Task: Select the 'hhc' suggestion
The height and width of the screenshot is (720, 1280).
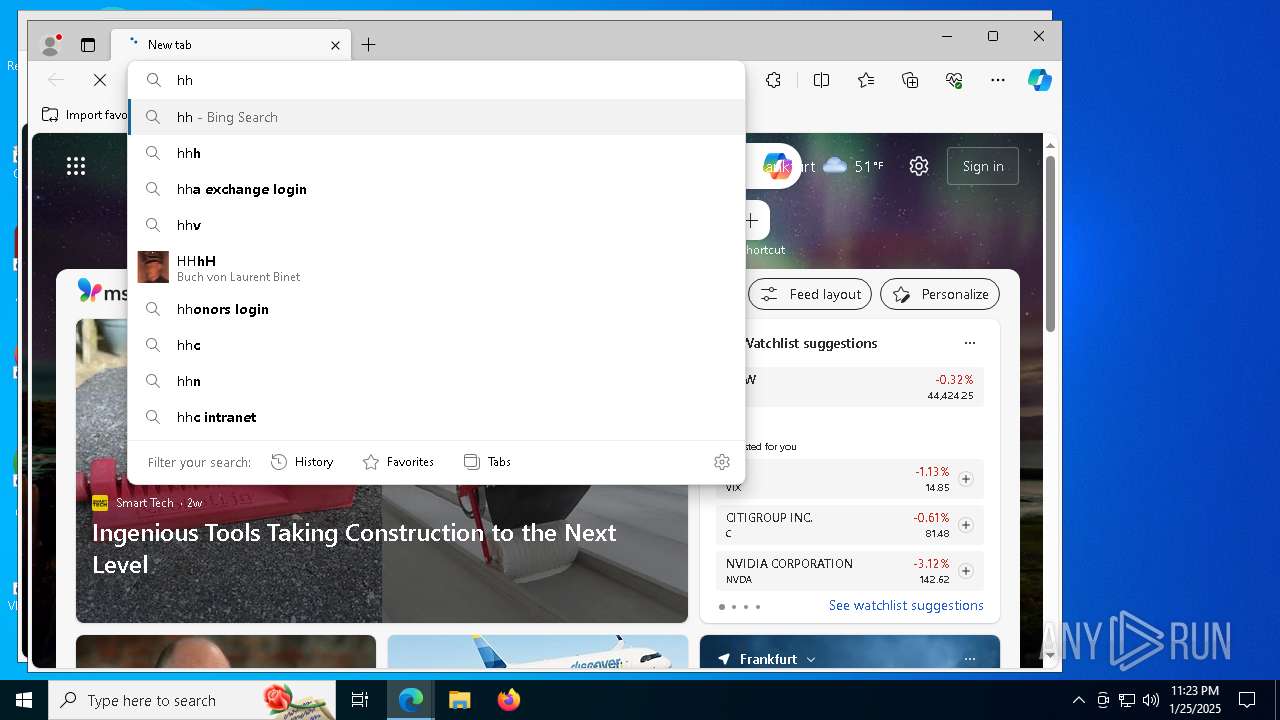Action: click(437, 345)
